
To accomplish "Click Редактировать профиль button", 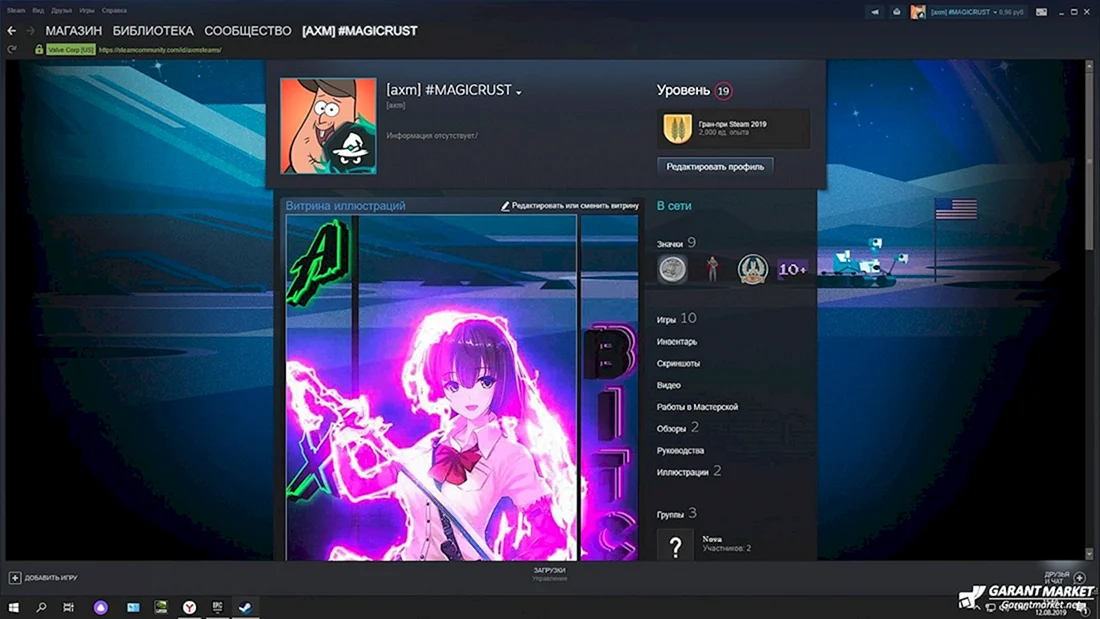I will (x=715, y=167).
